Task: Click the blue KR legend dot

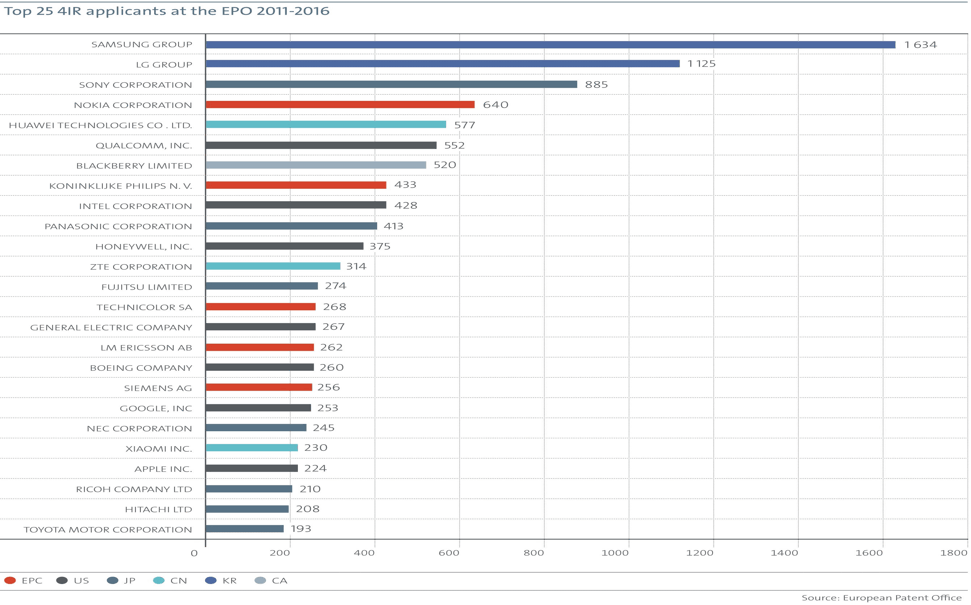Action: (x=211, y=581)
